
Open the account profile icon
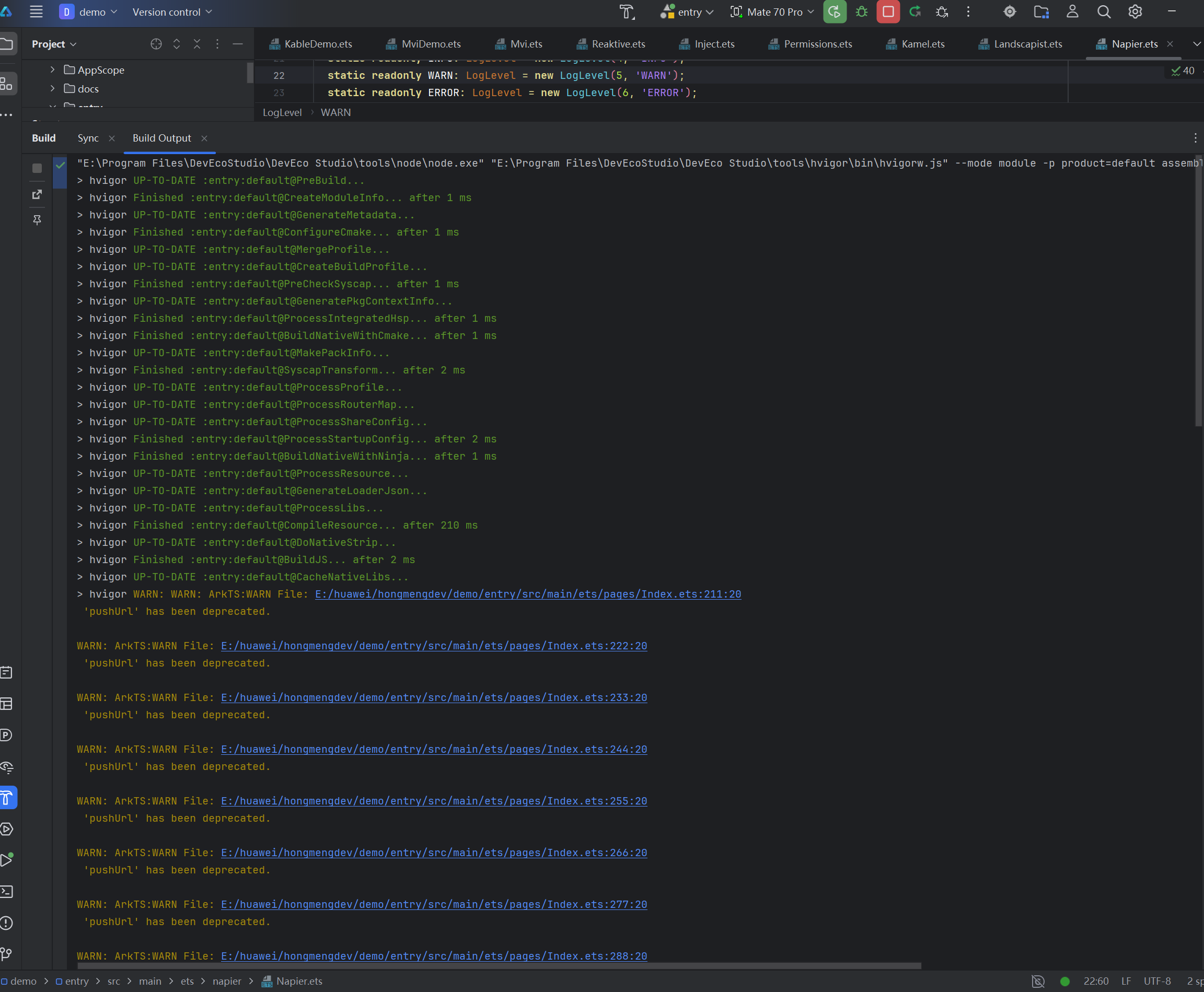click(1072, 12)
